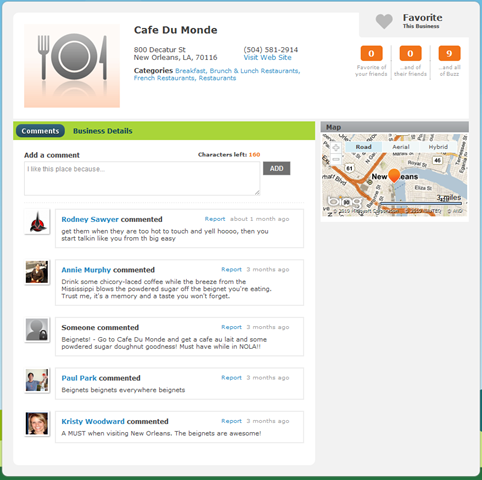Report Annie Murphy's comment

(231, 269)
